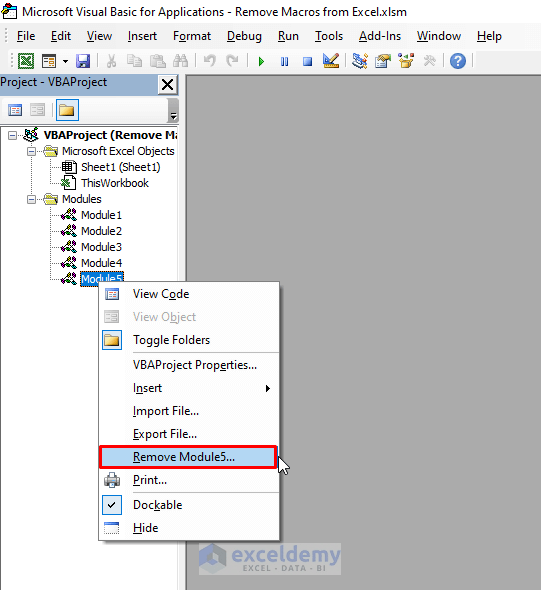Choose Hide from context menu
Screen dimensions: 541x590
189,528
